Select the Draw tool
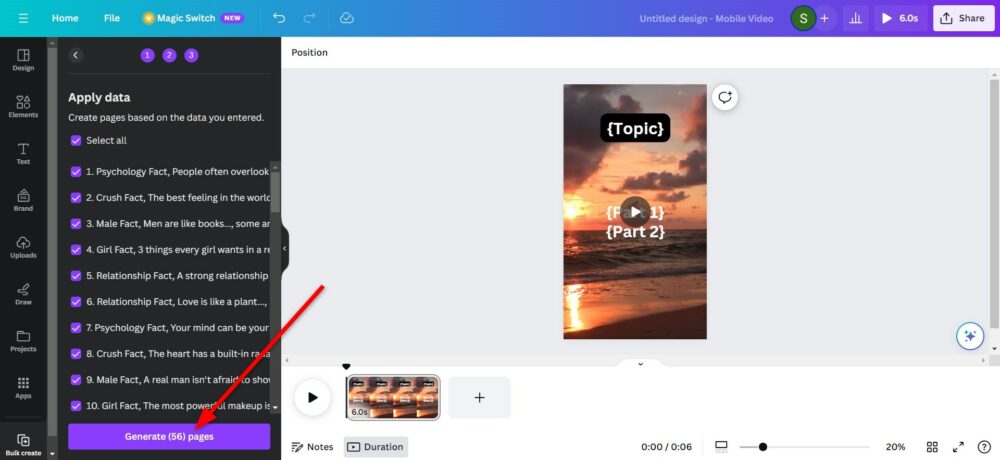The image size is (1000, 460). click(23, 293)
